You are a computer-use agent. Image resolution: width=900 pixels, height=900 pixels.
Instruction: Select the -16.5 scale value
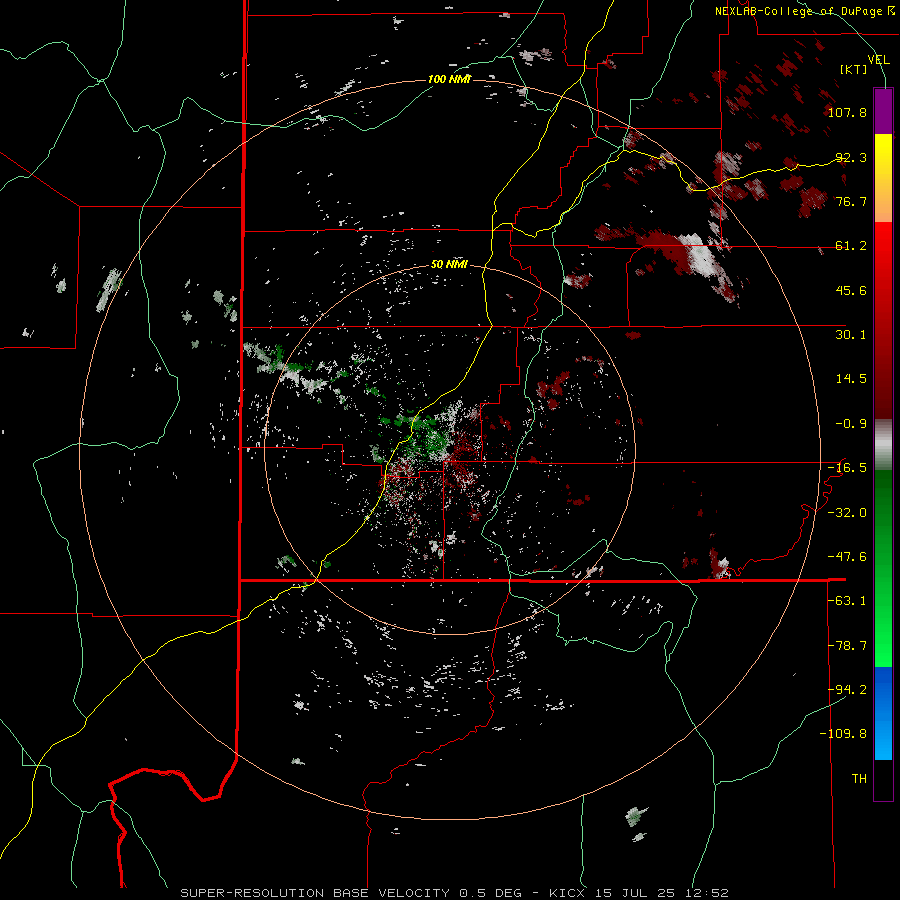click(x=847, y=468)
